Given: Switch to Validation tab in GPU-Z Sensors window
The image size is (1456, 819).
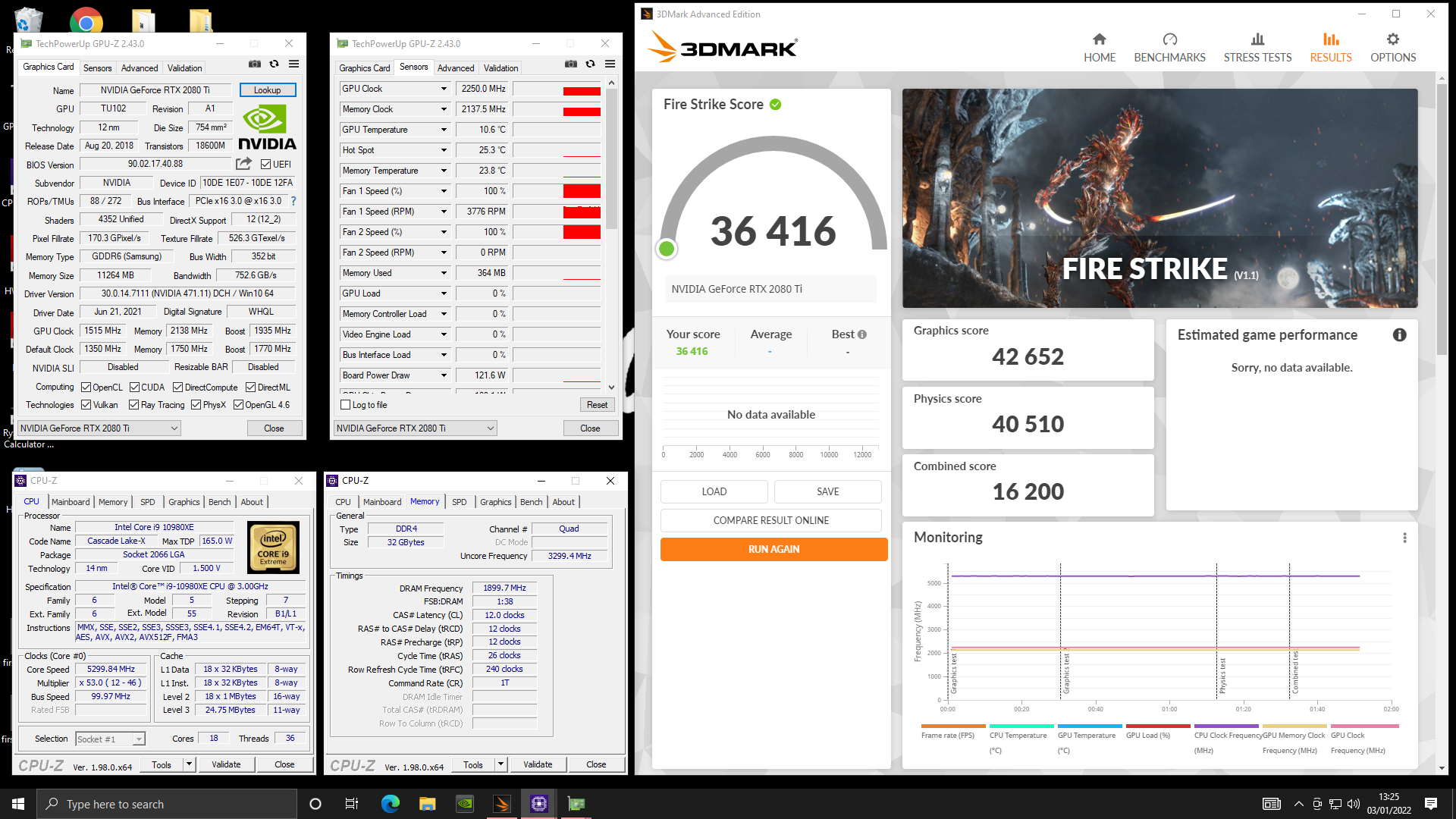Looking at the screenshot, I should 500,67.
